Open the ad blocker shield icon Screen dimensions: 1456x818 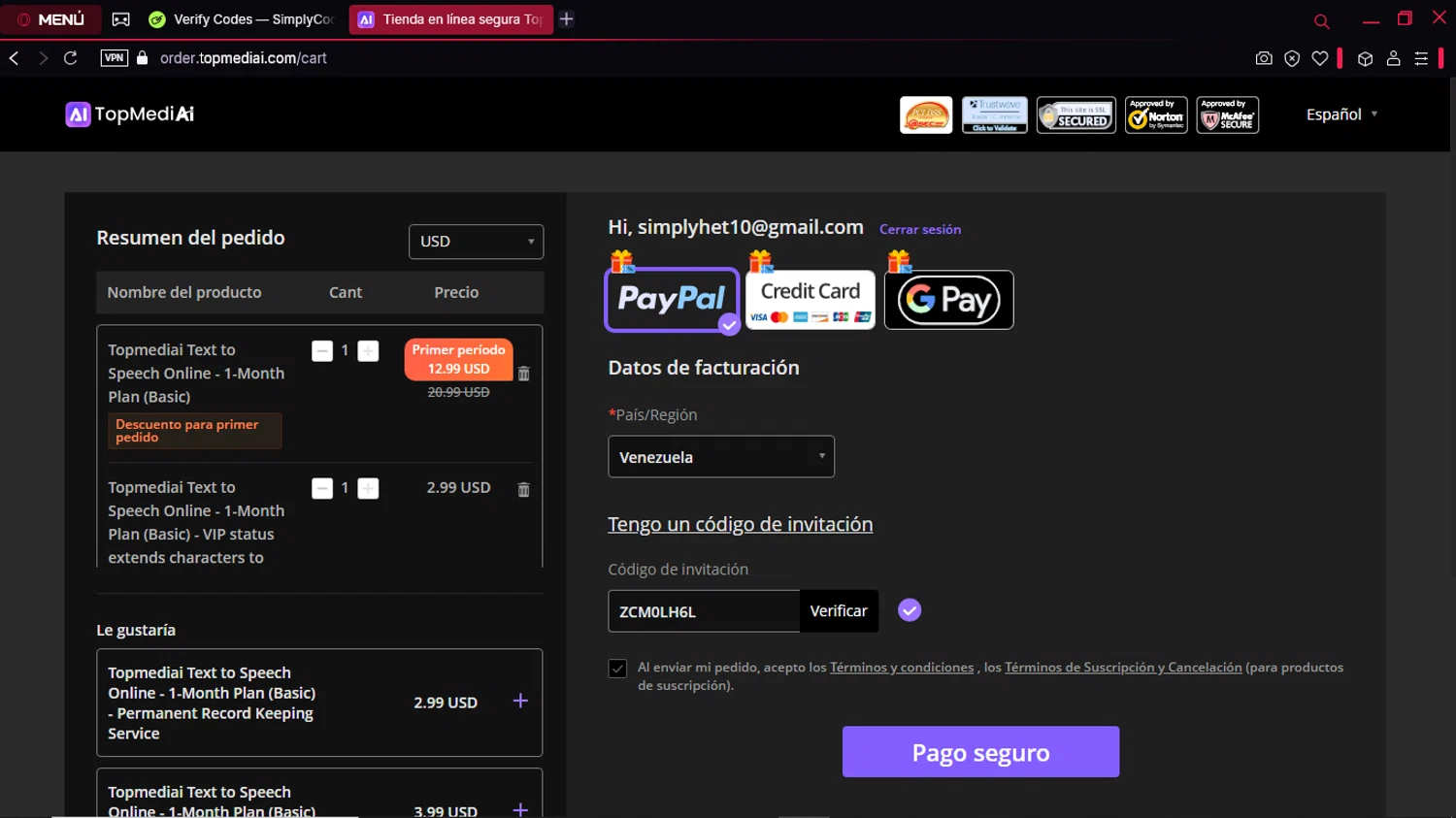point(1292,58)
